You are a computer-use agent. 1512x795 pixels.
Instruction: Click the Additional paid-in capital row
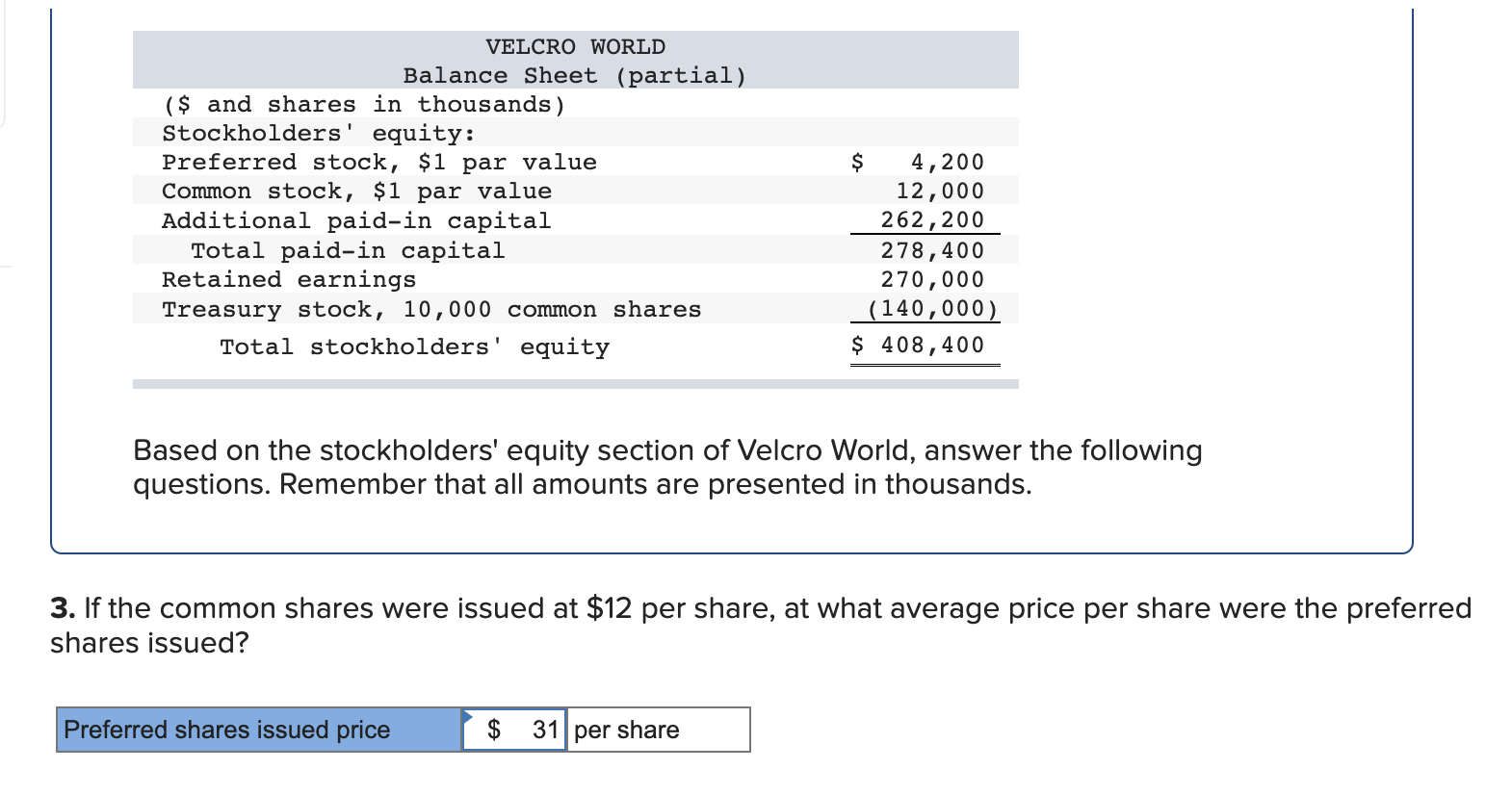coord(357,220)
